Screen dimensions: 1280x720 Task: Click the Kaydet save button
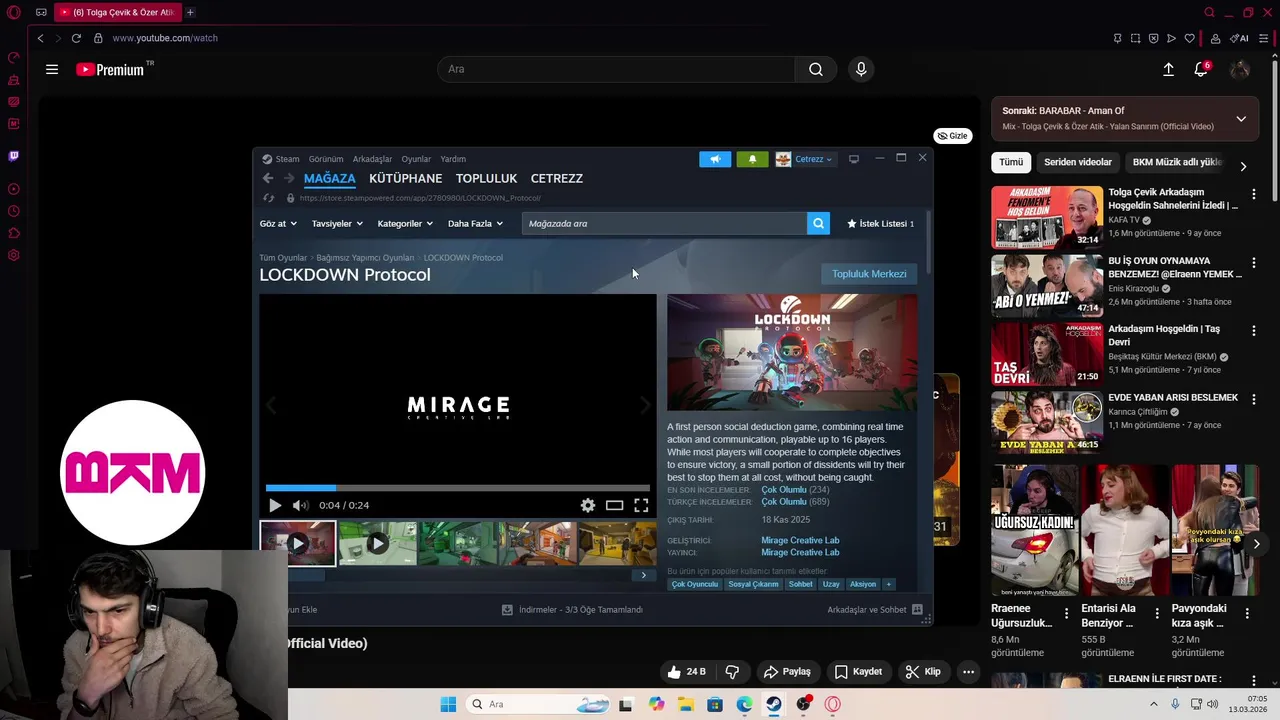[858, 672]
